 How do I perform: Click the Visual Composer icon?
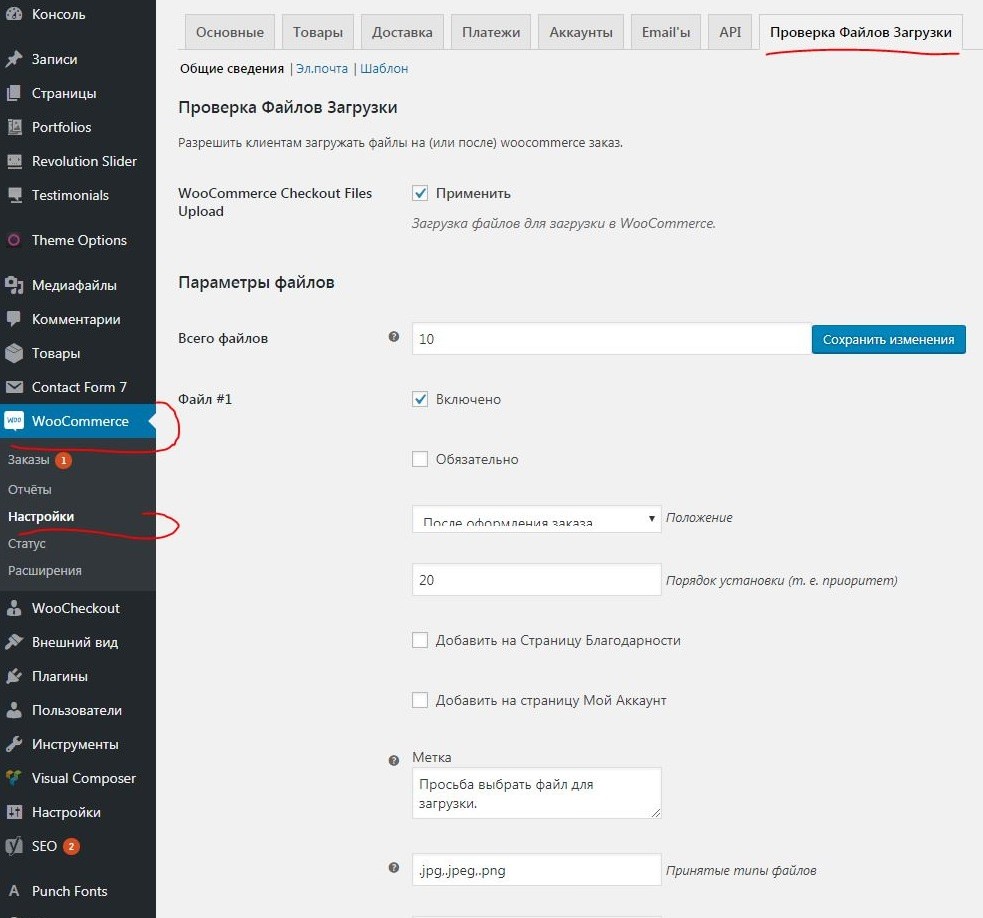[14, 778]
